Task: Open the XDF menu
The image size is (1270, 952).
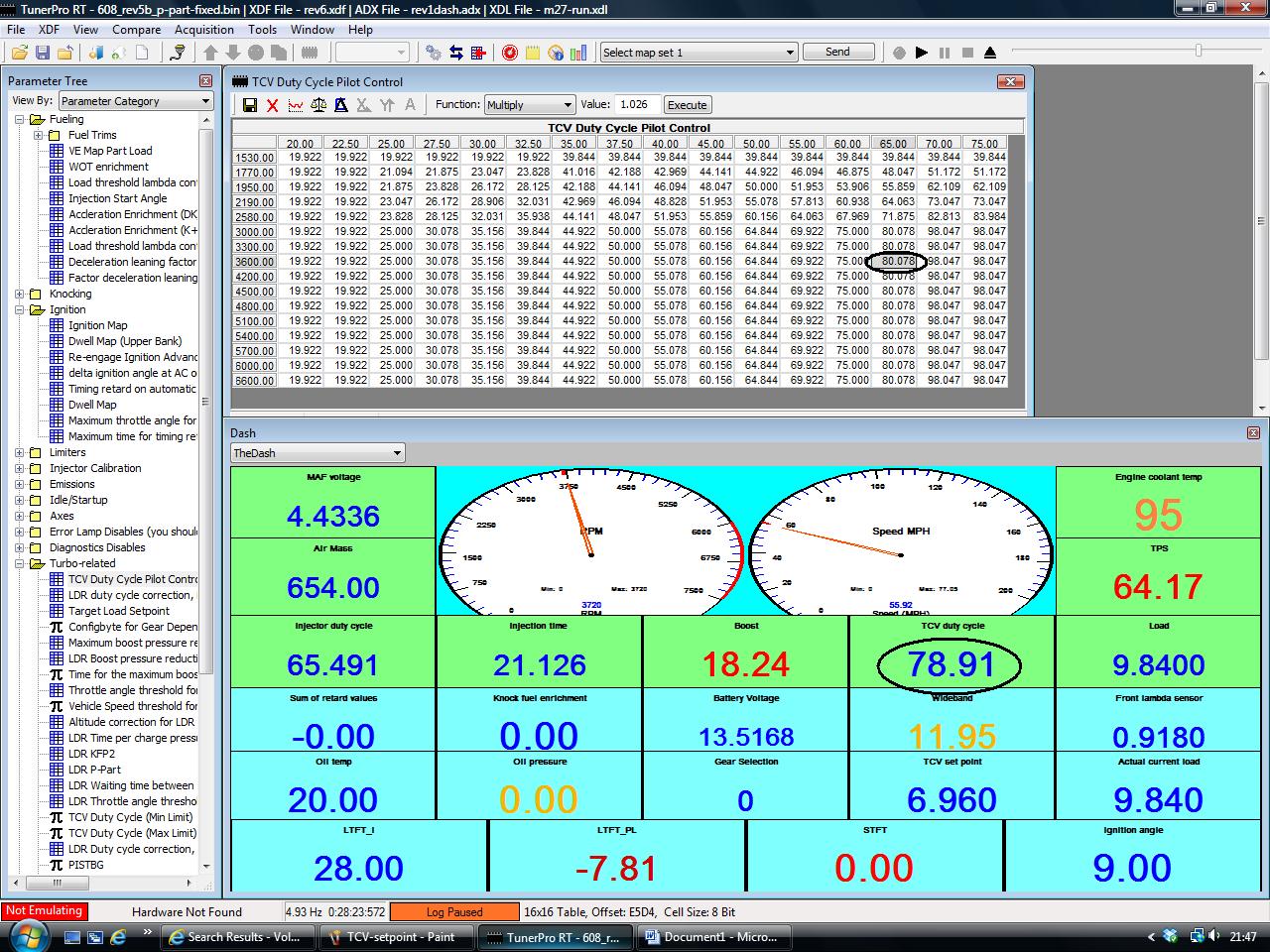Action: (x=49, y=30)
